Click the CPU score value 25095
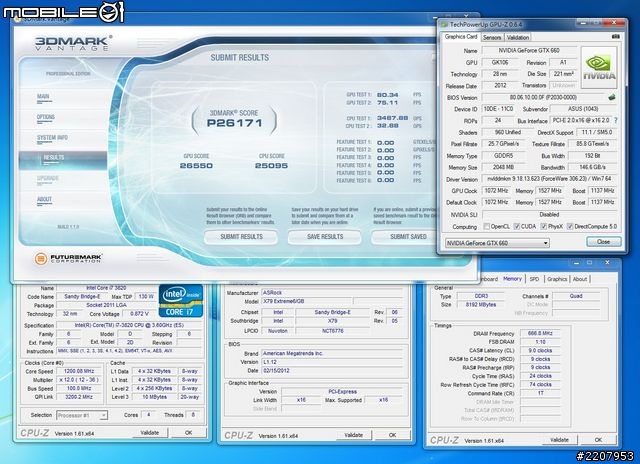 pyautogui.click(x=271, y=165)
